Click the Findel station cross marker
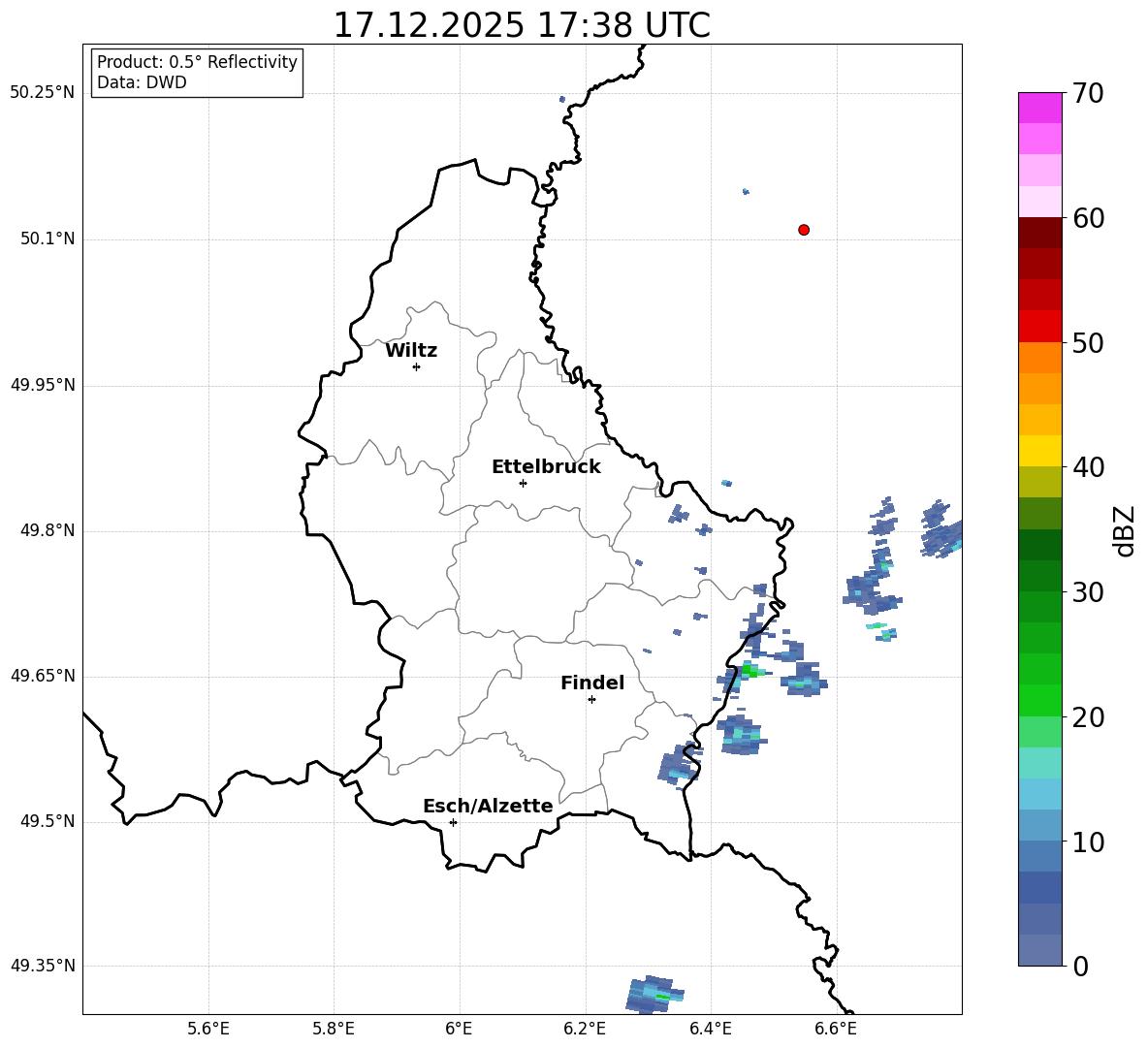Image resolution: width=1148 pixels, height=1048 pixels. tap(591, 700)
